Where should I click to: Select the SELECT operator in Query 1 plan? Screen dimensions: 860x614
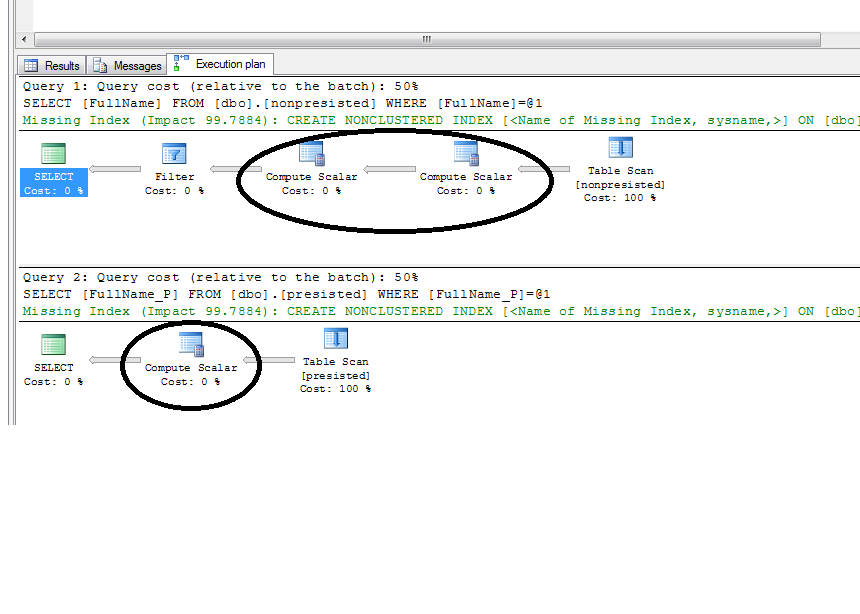tap(52, 177)
